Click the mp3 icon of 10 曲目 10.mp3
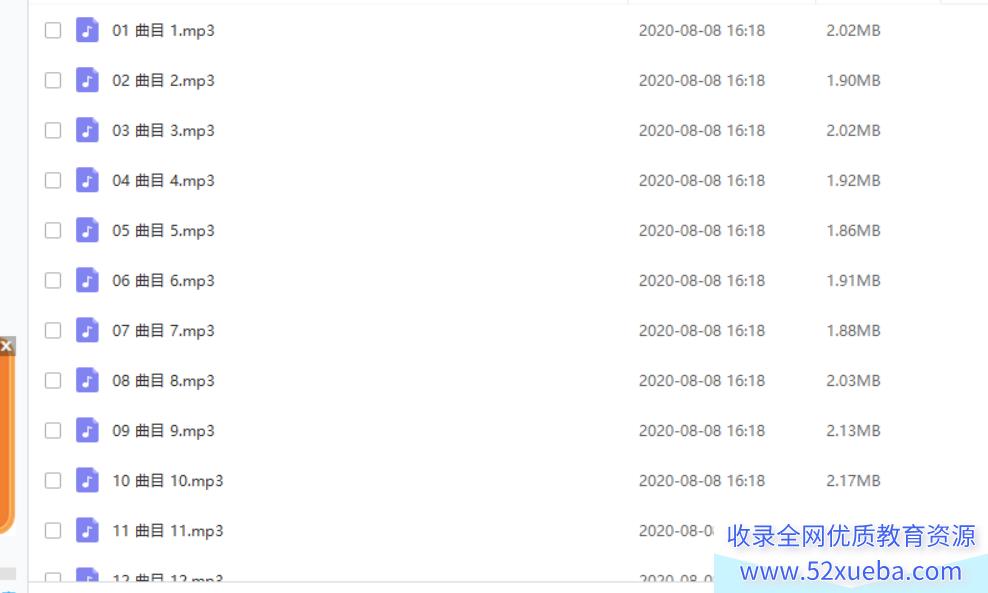The width and height of the screenshot is (988, 593). tap(87, 480)
